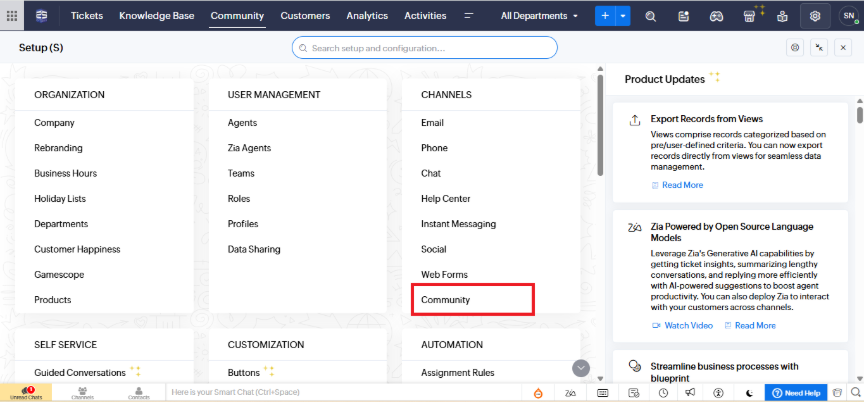Image resolution: width=864 pixels, height=402 pixels.
Task: Select Community under Channels
Action: 446,300
